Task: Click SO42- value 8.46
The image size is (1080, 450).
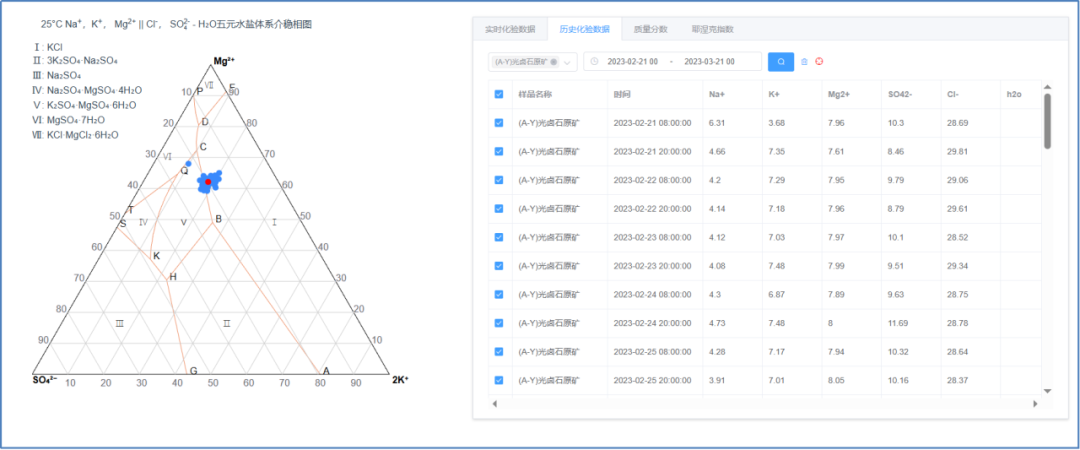Action: (897, 152)
